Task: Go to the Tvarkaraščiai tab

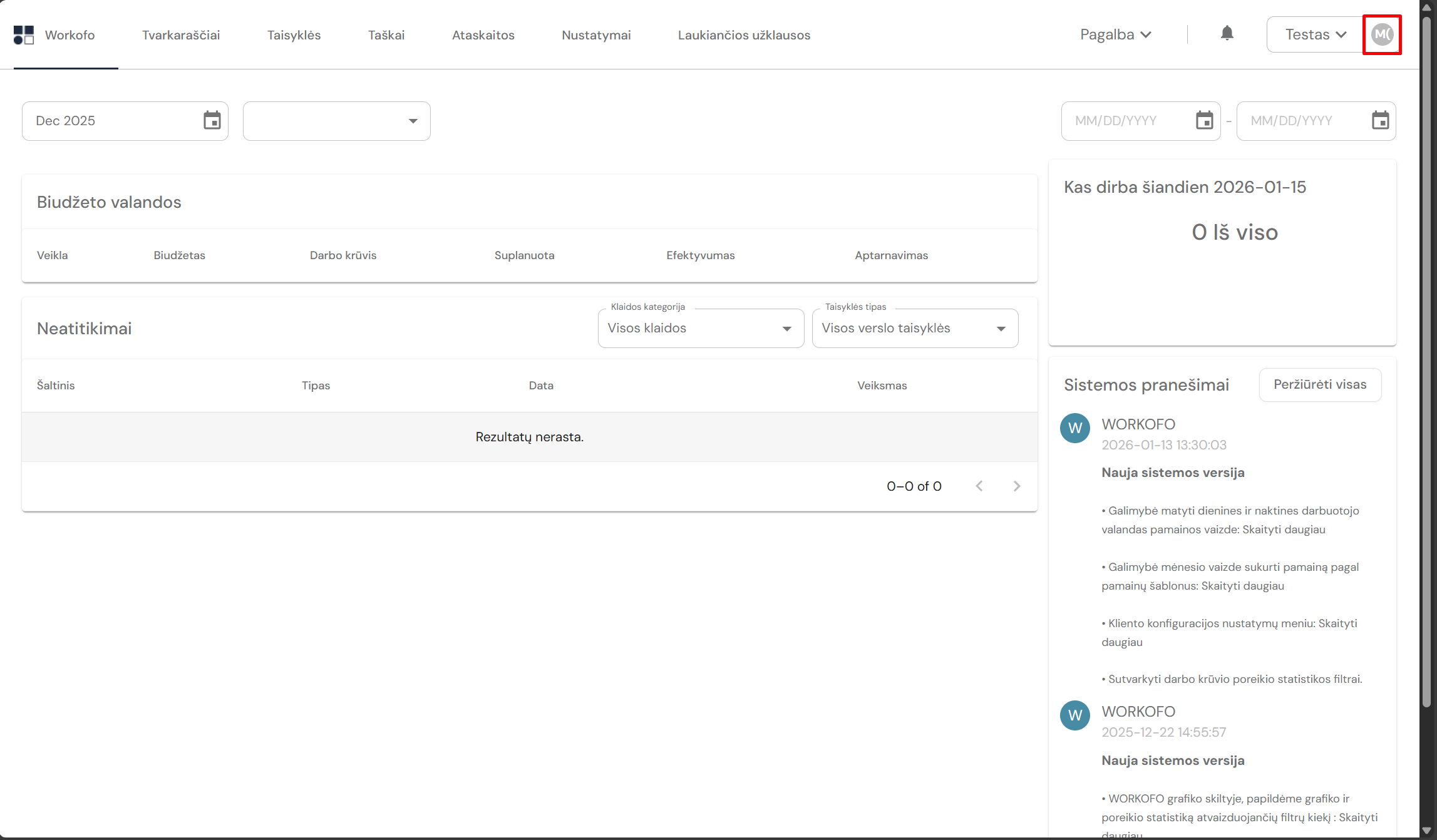Action: 181,35
